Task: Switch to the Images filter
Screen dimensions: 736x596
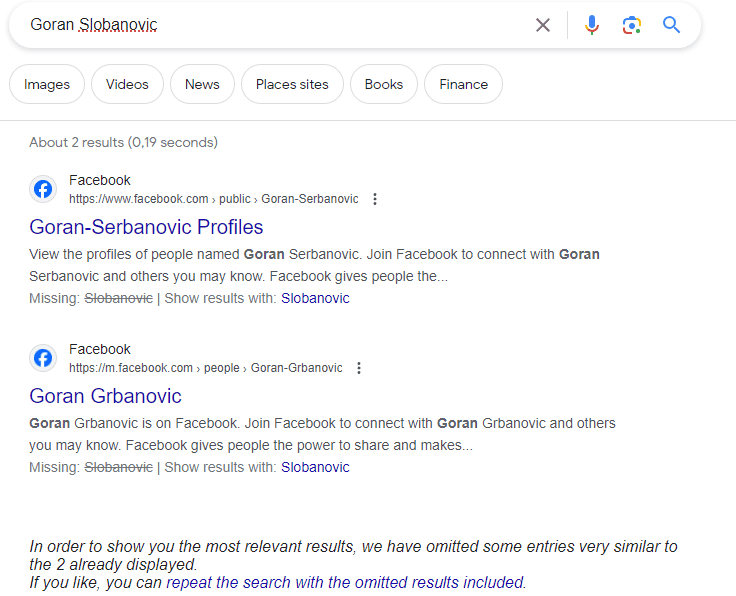Action: (47, 84)
